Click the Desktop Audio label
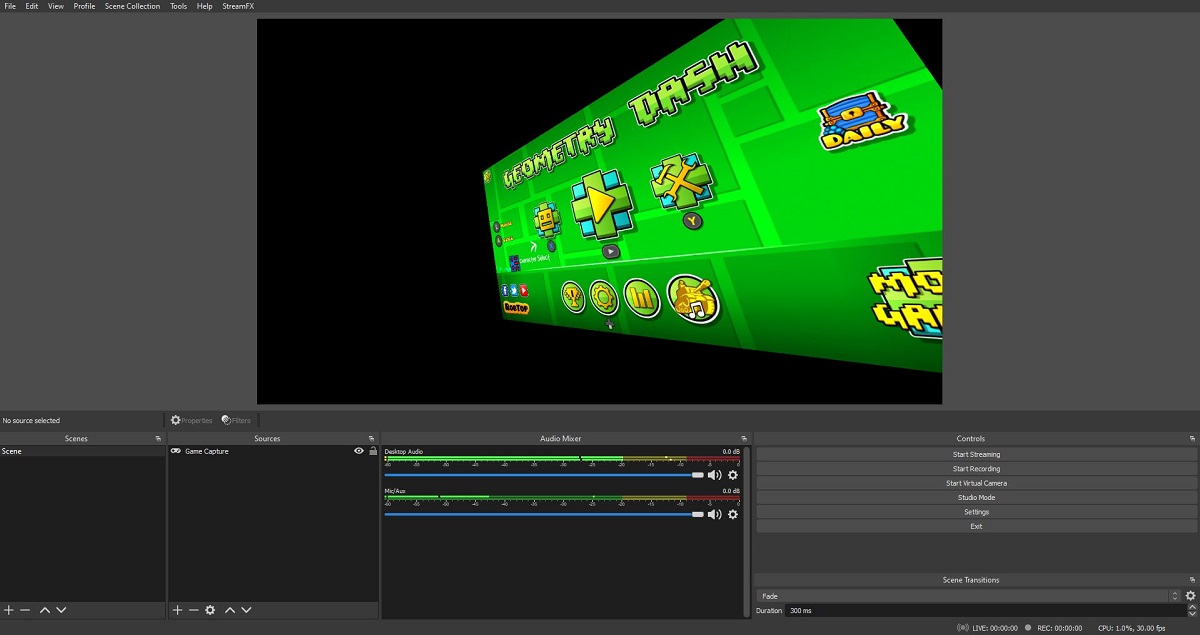 coord(404,452)
